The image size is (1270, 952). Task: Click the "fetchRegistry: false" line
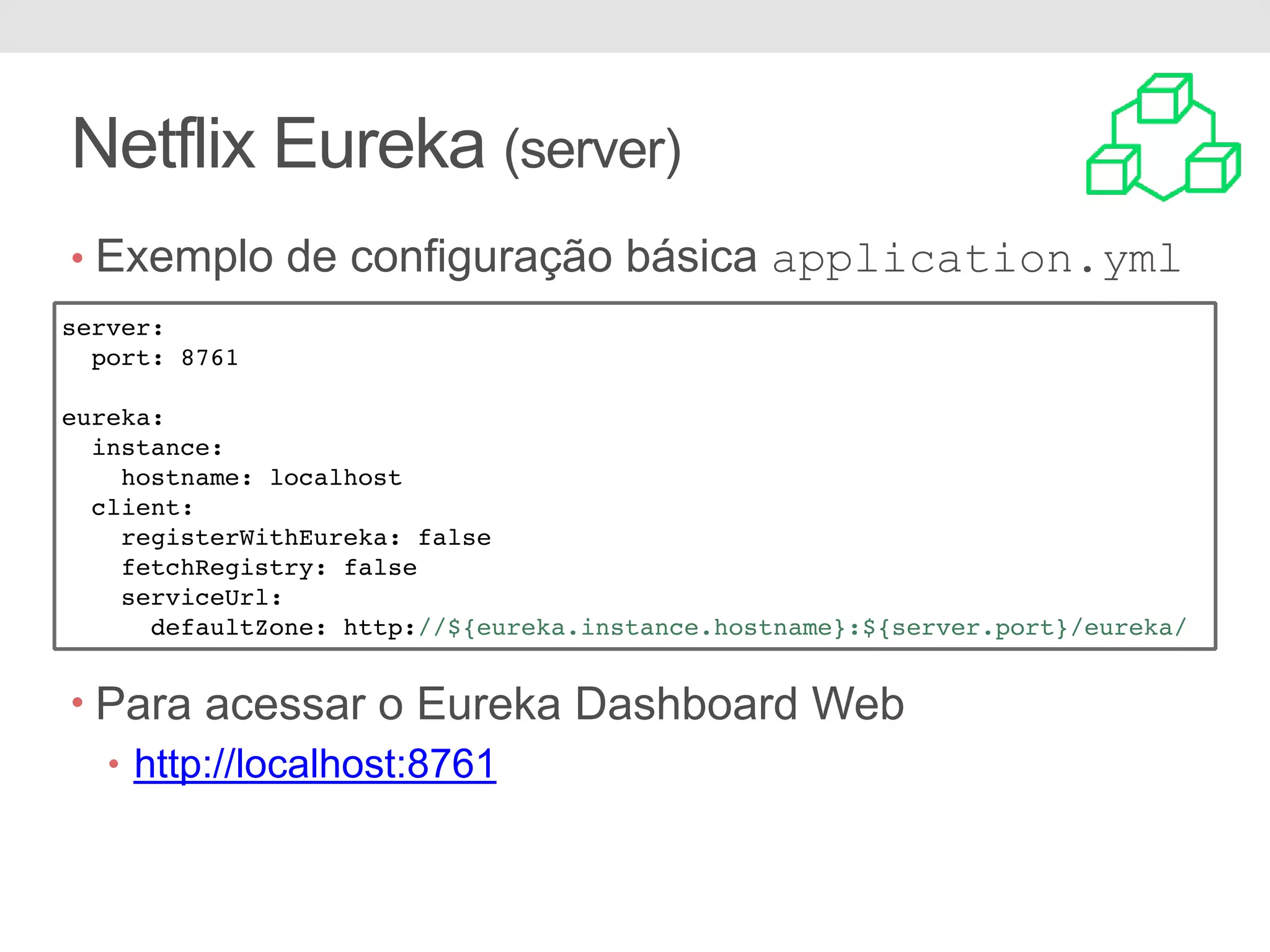(269, 568)
